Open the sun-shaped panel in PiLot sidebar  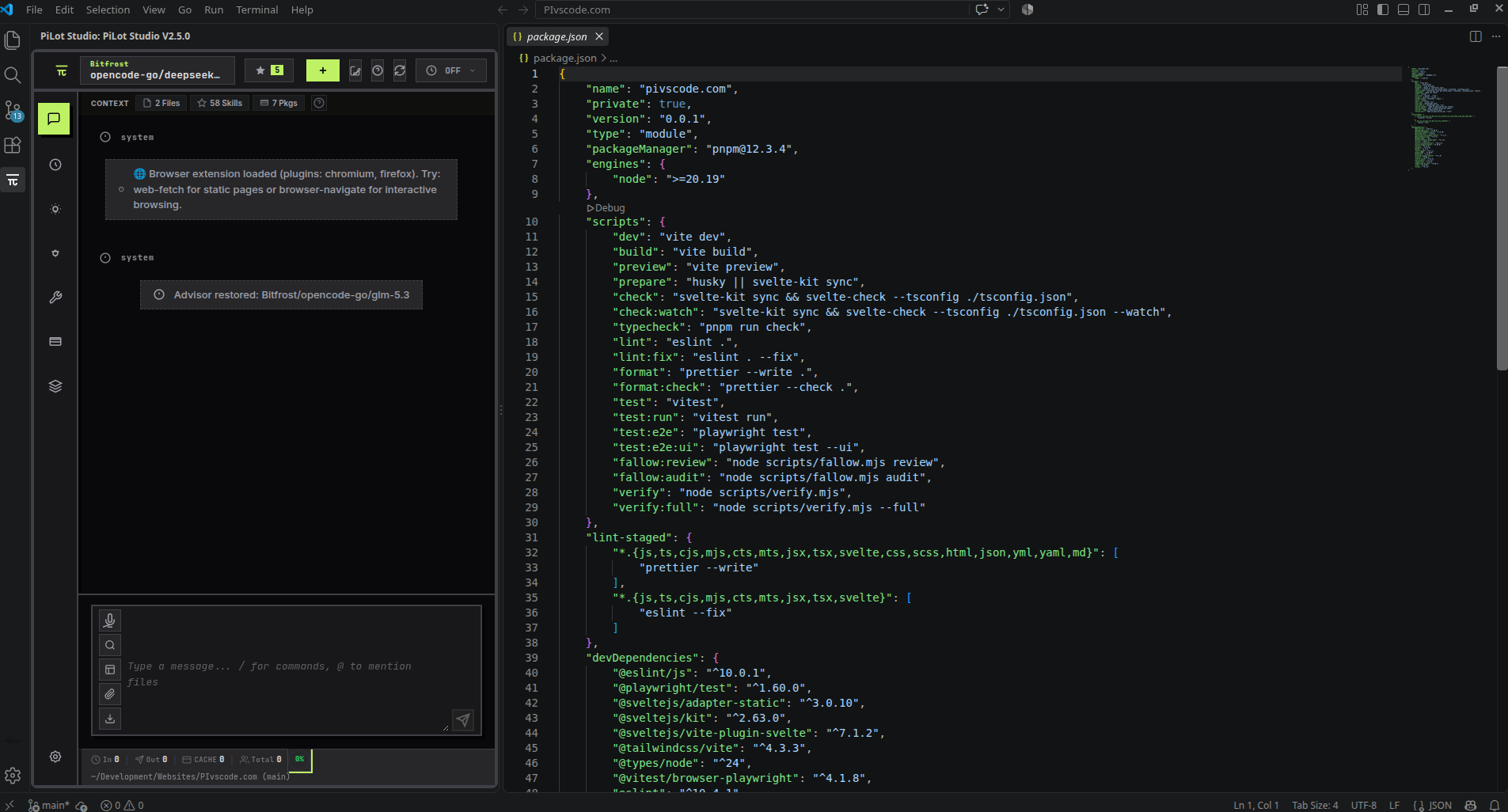coord(55,209)
